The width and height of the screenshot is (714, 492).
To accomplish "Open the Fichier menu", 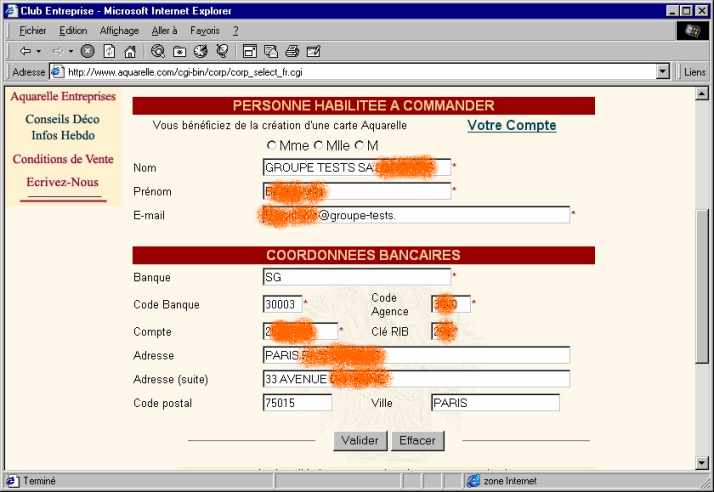I will click(x=32, y=31).
